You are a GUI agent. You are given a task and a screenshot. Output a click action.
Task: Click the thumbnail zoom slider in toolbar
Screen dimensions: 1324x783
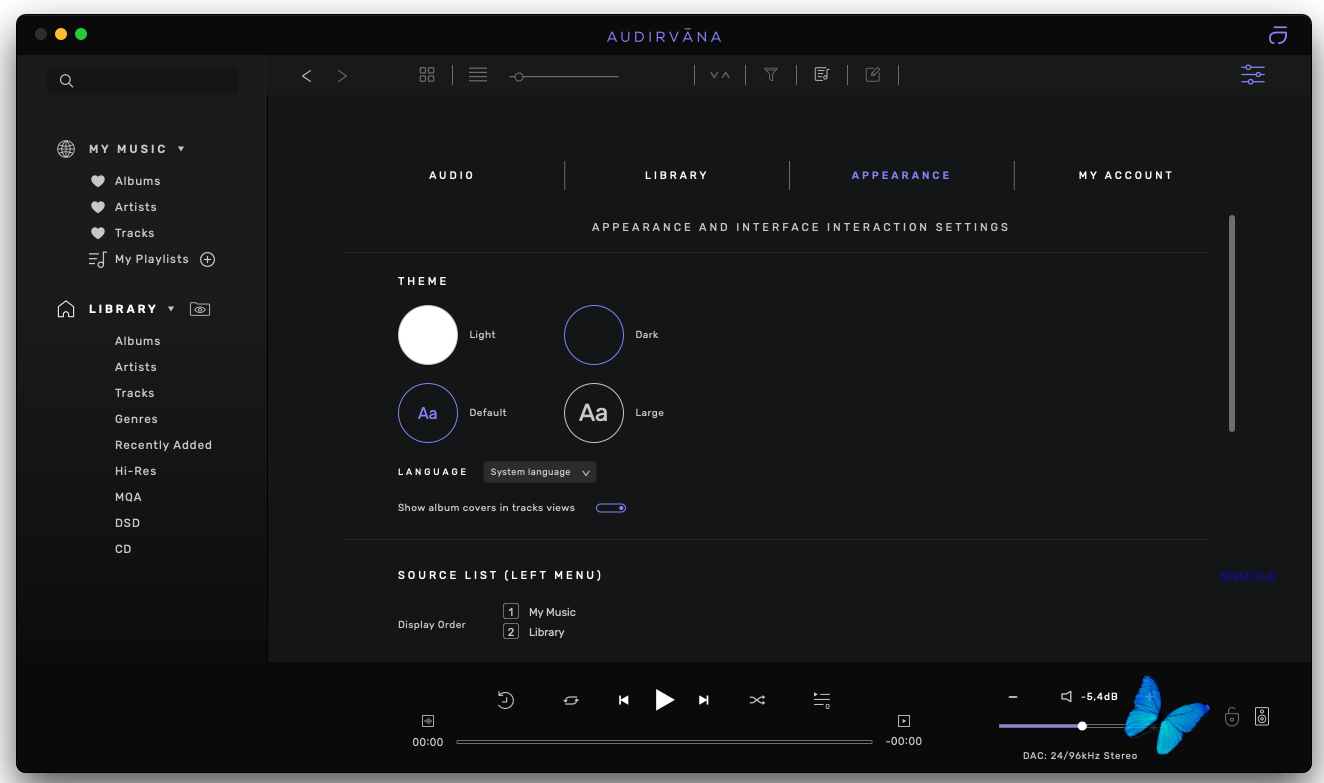[x=564, y=77]
